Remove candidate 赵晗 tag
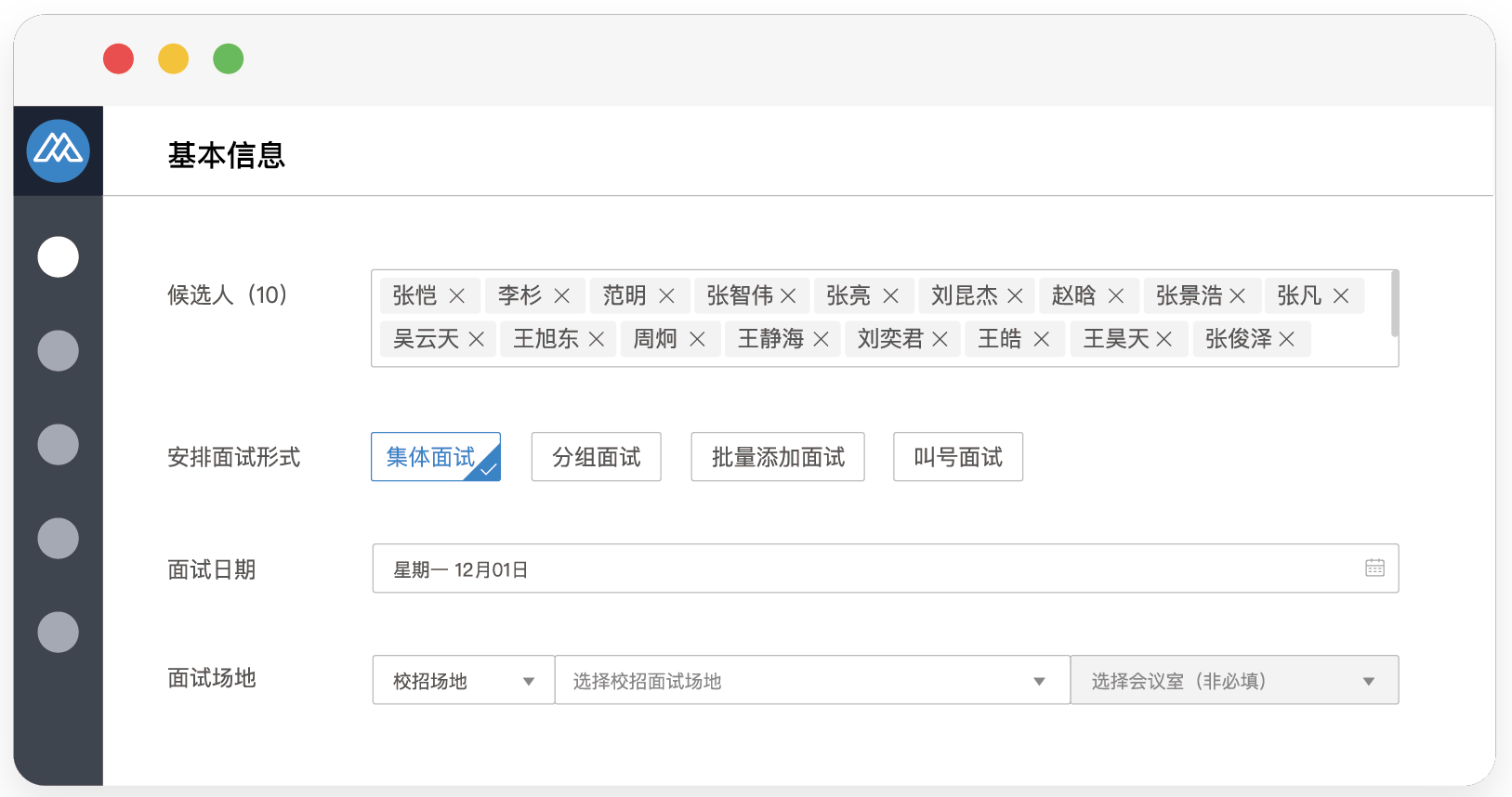Viewport: 1512px width, 797px height. click(1117, 295)
